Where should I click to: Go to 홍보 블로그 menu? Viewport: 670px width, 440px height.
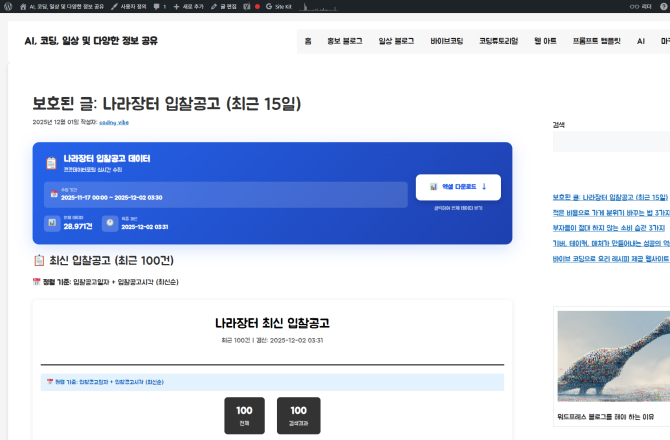(345, 42)
